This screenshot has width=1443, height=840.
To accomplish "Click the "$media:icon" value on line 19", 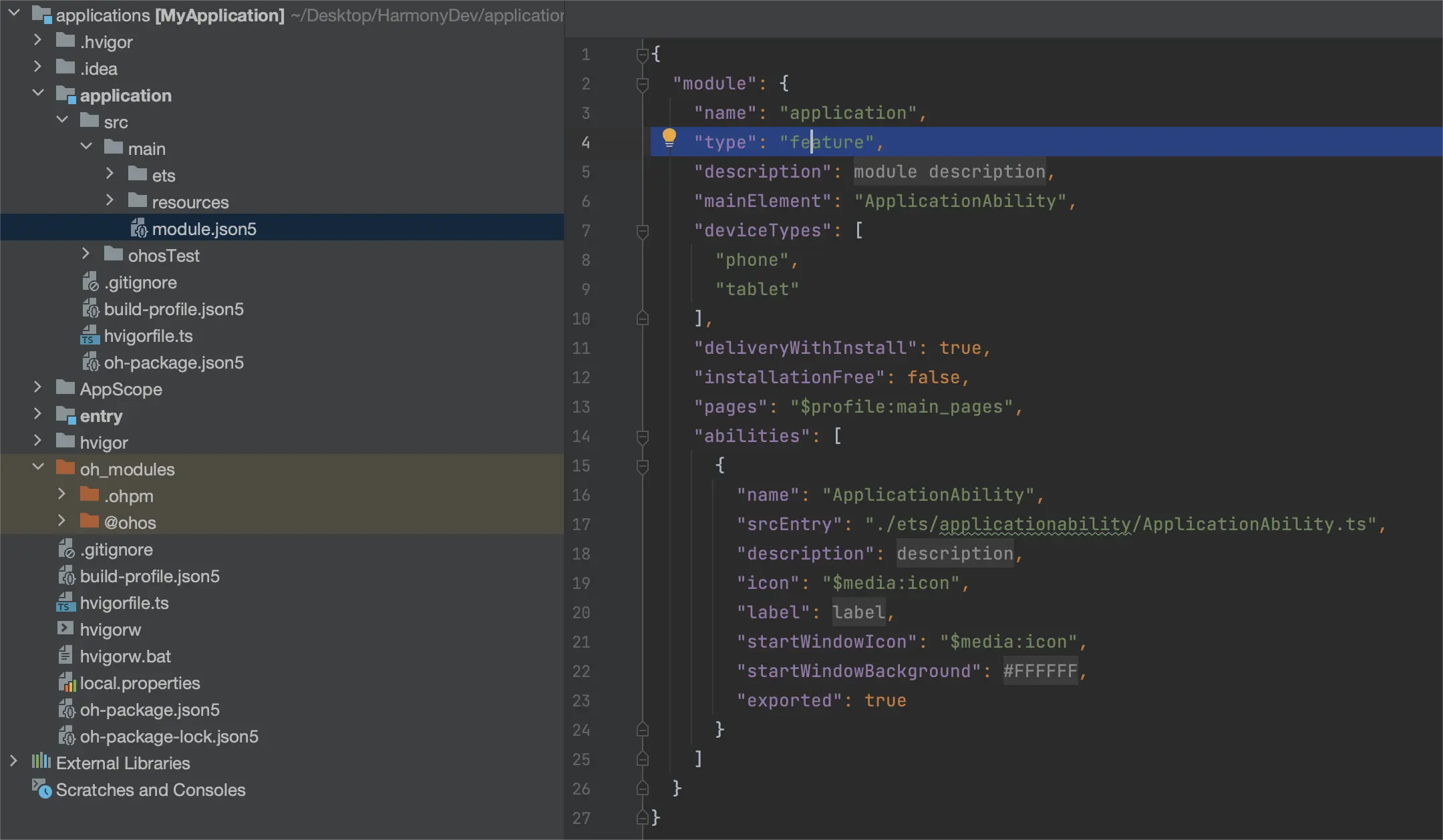I will [891, 583].
